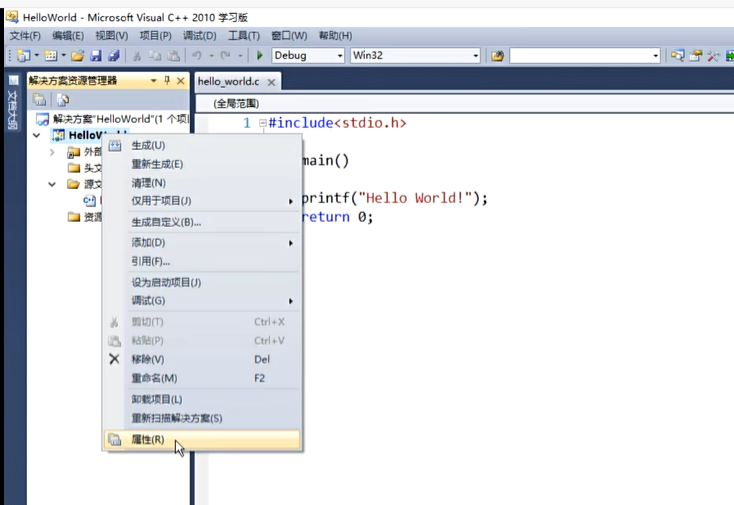The width and height of the screenshot is (734, 505).
Task: Open the 帮助(H) menu
Action: (335, 36)
